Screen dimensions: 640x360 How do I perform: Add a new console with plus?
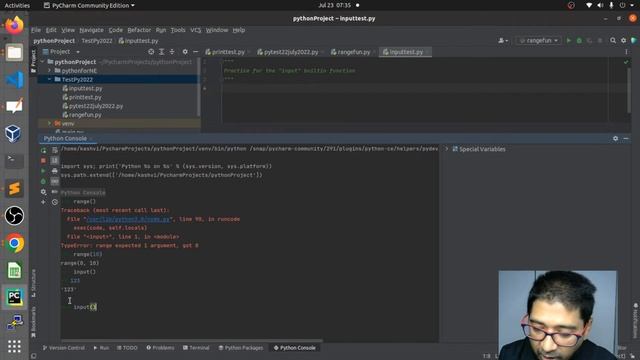click(43, 202)
